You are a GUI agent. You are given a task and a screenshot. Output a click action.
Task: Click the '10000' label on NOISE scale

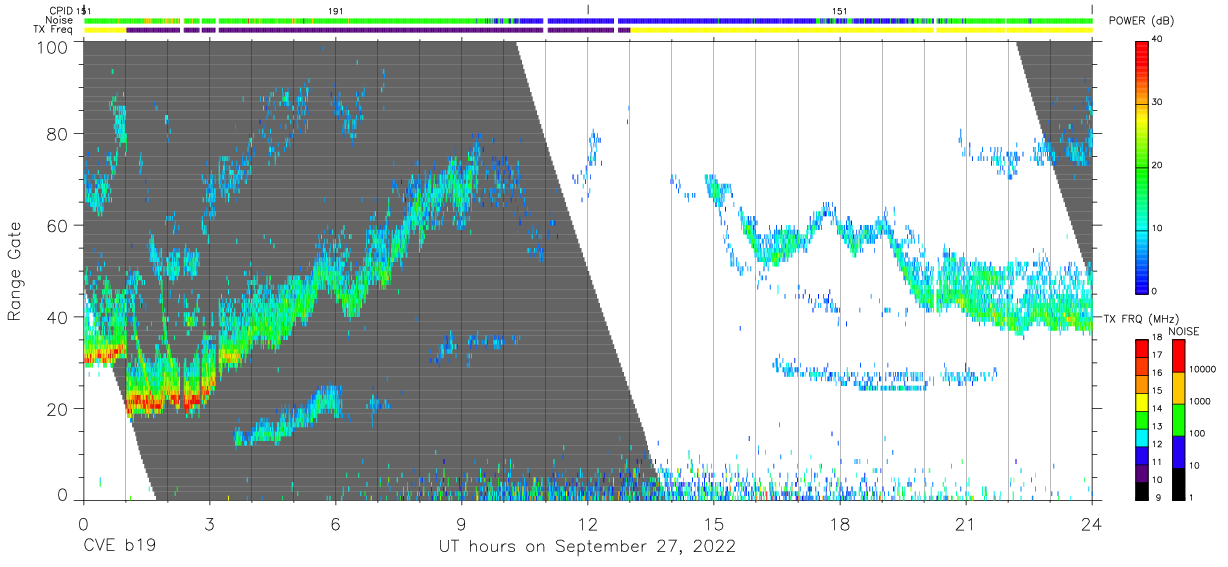(x=1203, y=370)
